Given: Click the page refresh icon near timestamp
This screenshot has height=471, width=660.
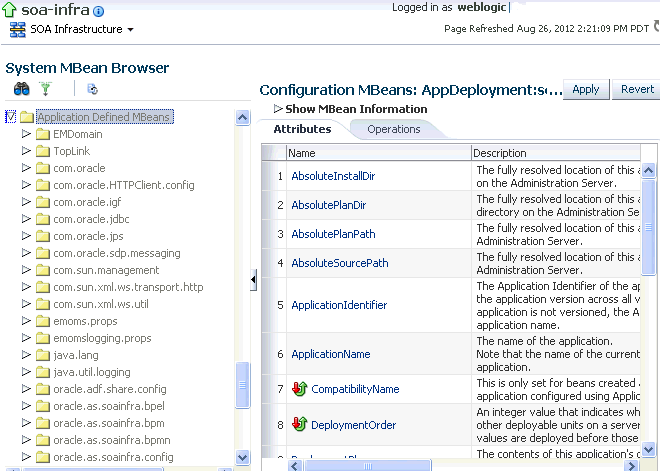Looking at the screenshot, I should (656, 27).
